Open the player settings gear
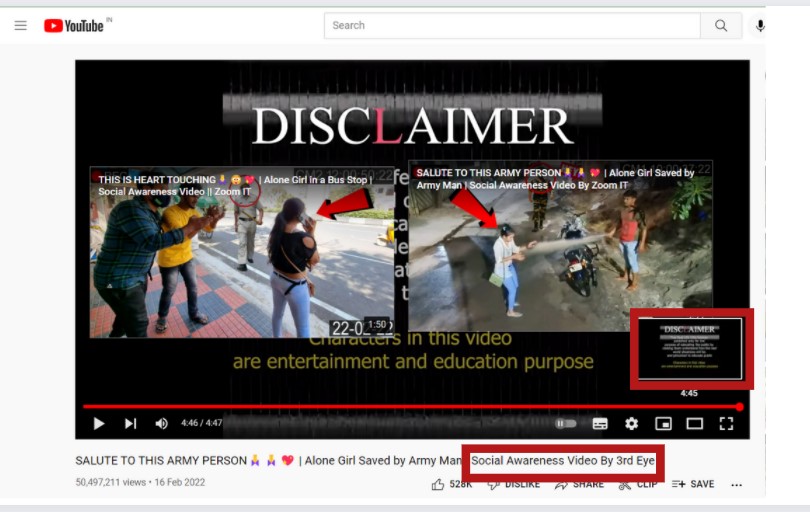810x512 pixels. coord(631,424)
